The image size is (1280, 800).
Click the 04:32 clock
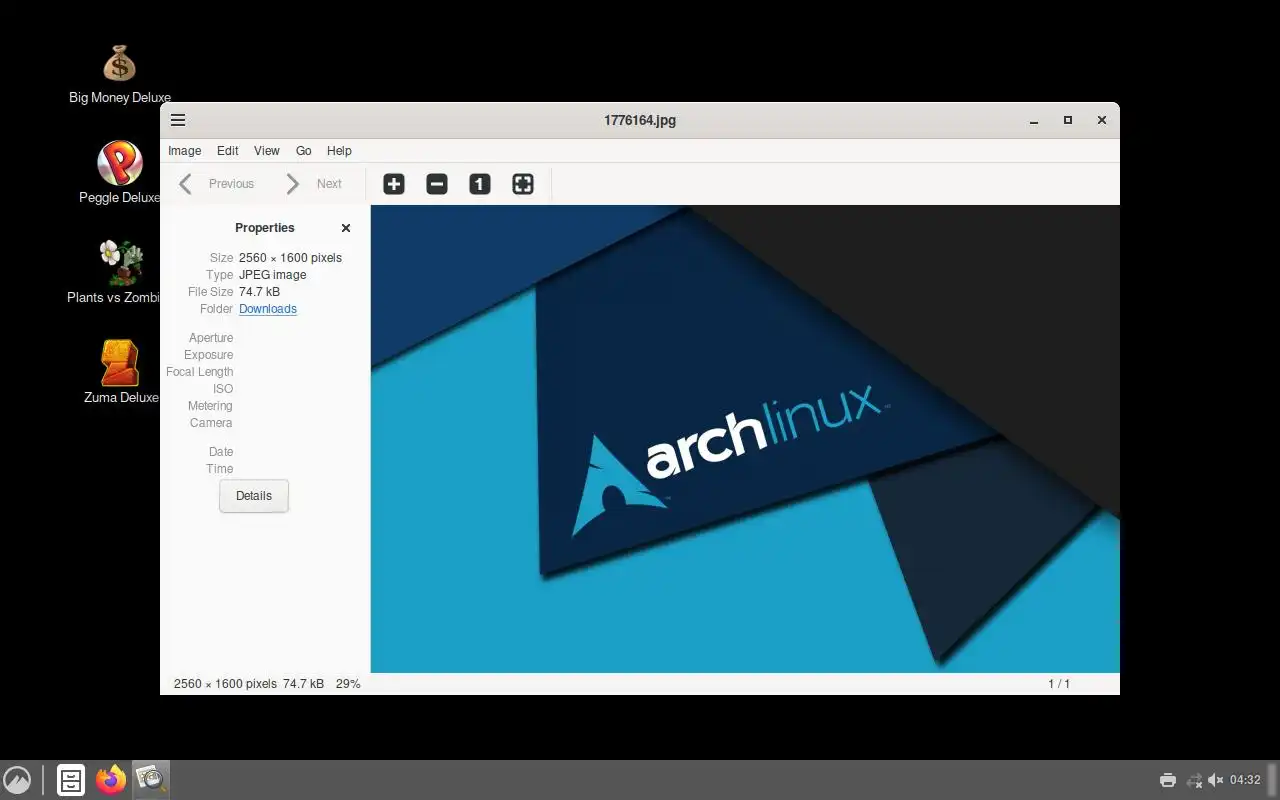(1245, 780)
